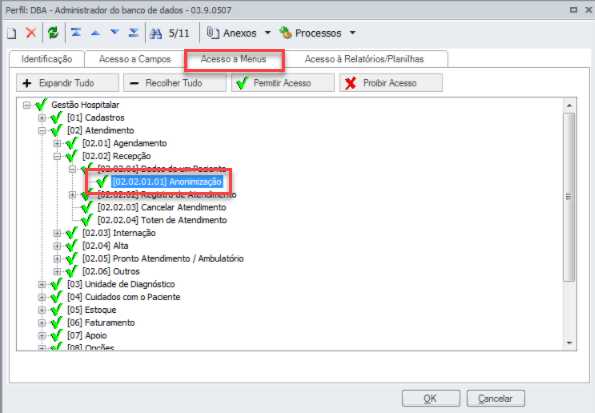Click the red X delete icon in toolbar
Screen dimensions: 595x413
31,33
